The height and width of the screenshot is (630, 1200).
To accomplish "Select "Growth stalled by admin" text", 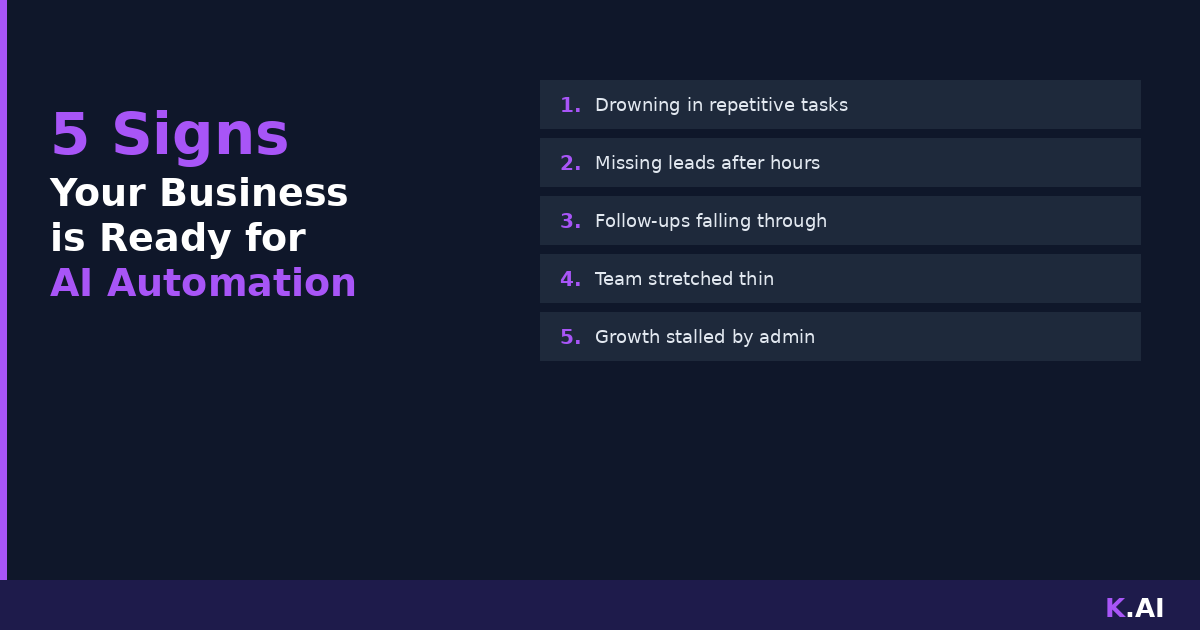I will [x=705, y=337].
